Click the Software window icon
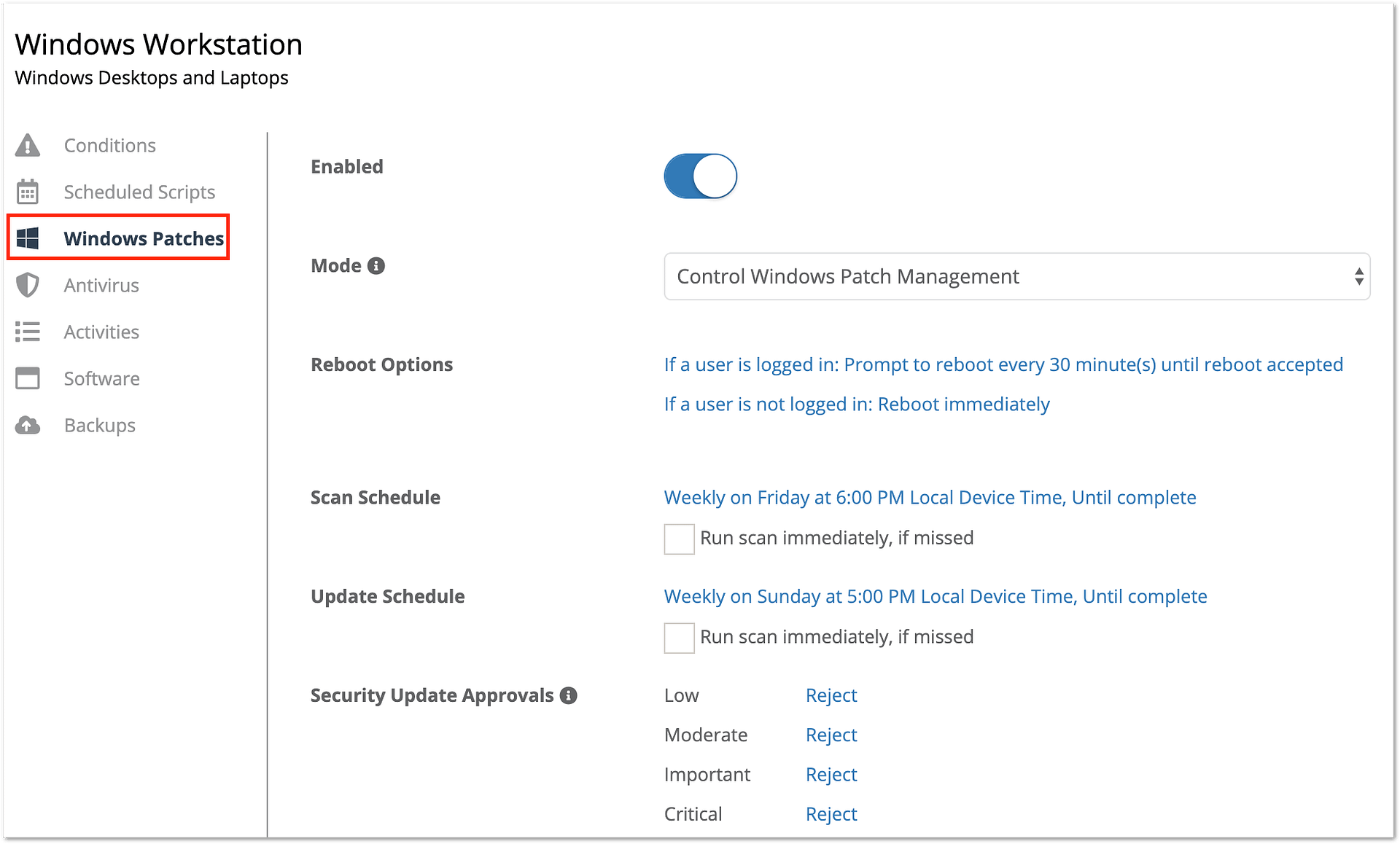Screen dimensions: 1400x844 [28, 378]
